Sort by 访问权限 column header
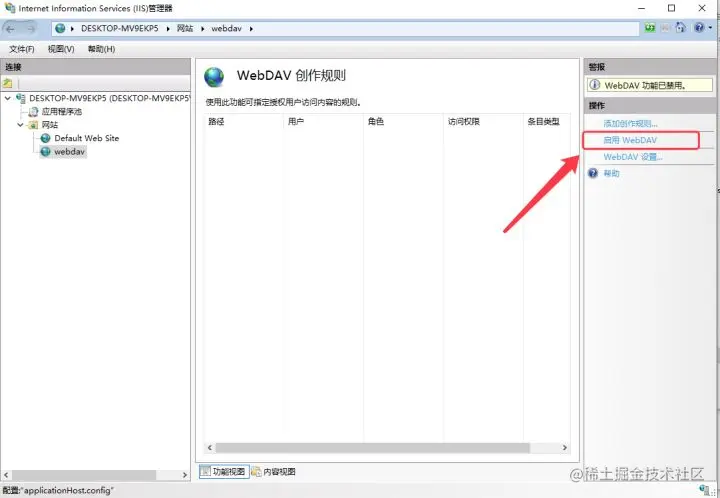Screen dimensions: 720x498 pos(483,122)
